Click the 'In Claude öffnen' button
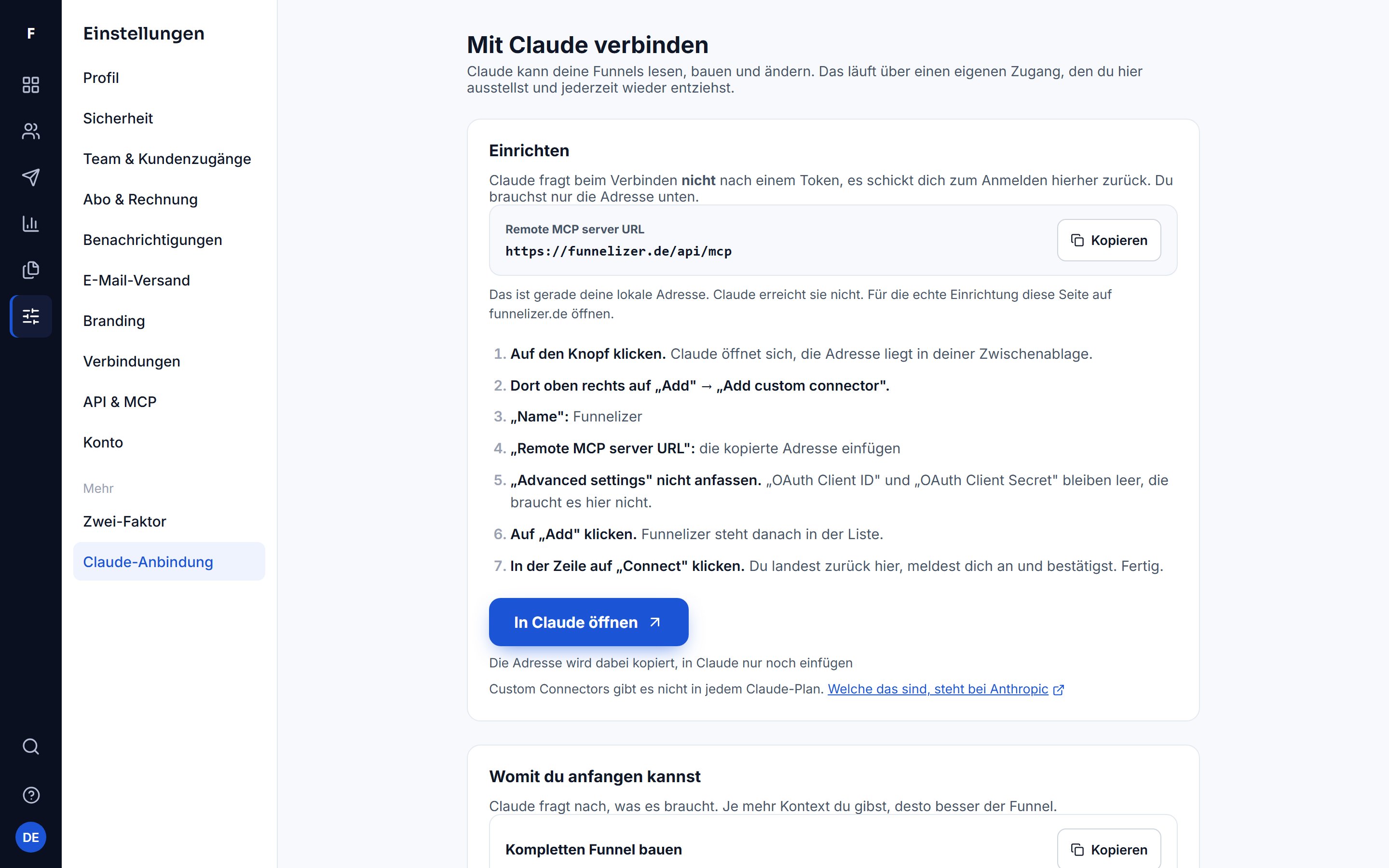Screen dimensions: 1389x868 click(588, 622)
